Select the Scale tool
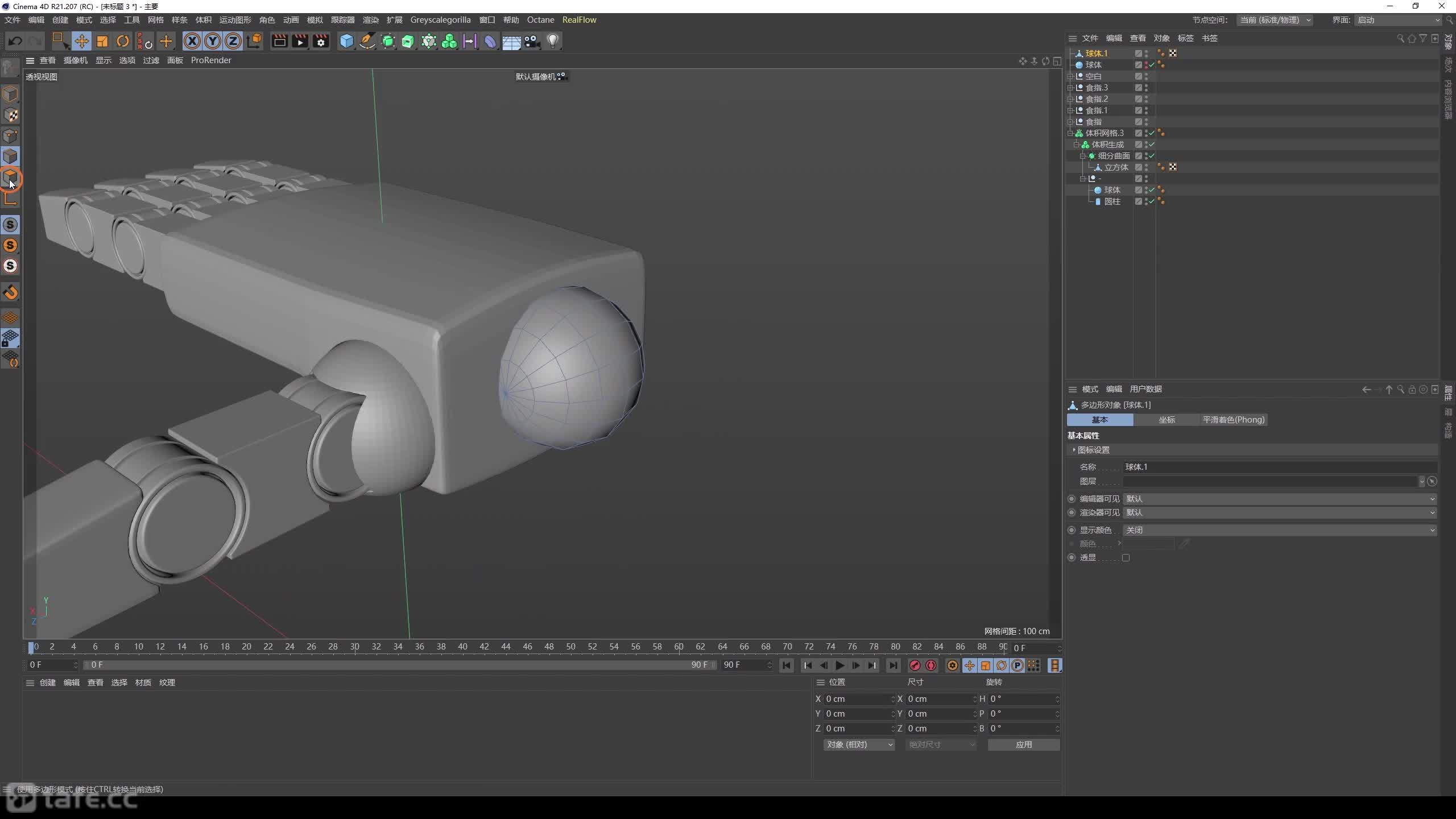1456x819 pixels. pos(102,41)
